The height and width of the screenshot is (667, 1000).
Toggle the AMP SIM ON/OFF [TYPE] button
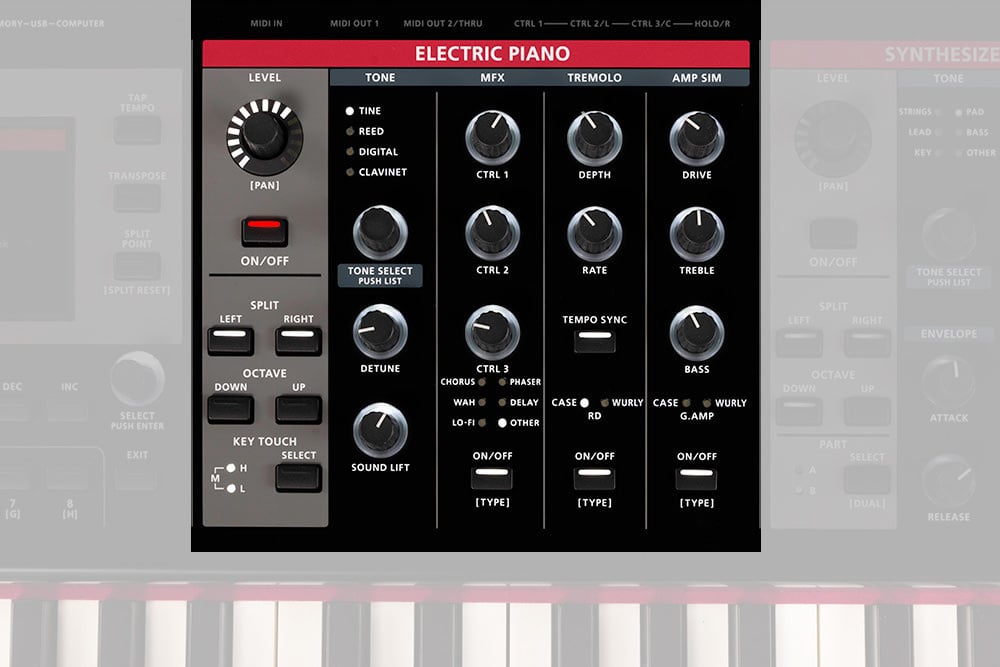696,478
